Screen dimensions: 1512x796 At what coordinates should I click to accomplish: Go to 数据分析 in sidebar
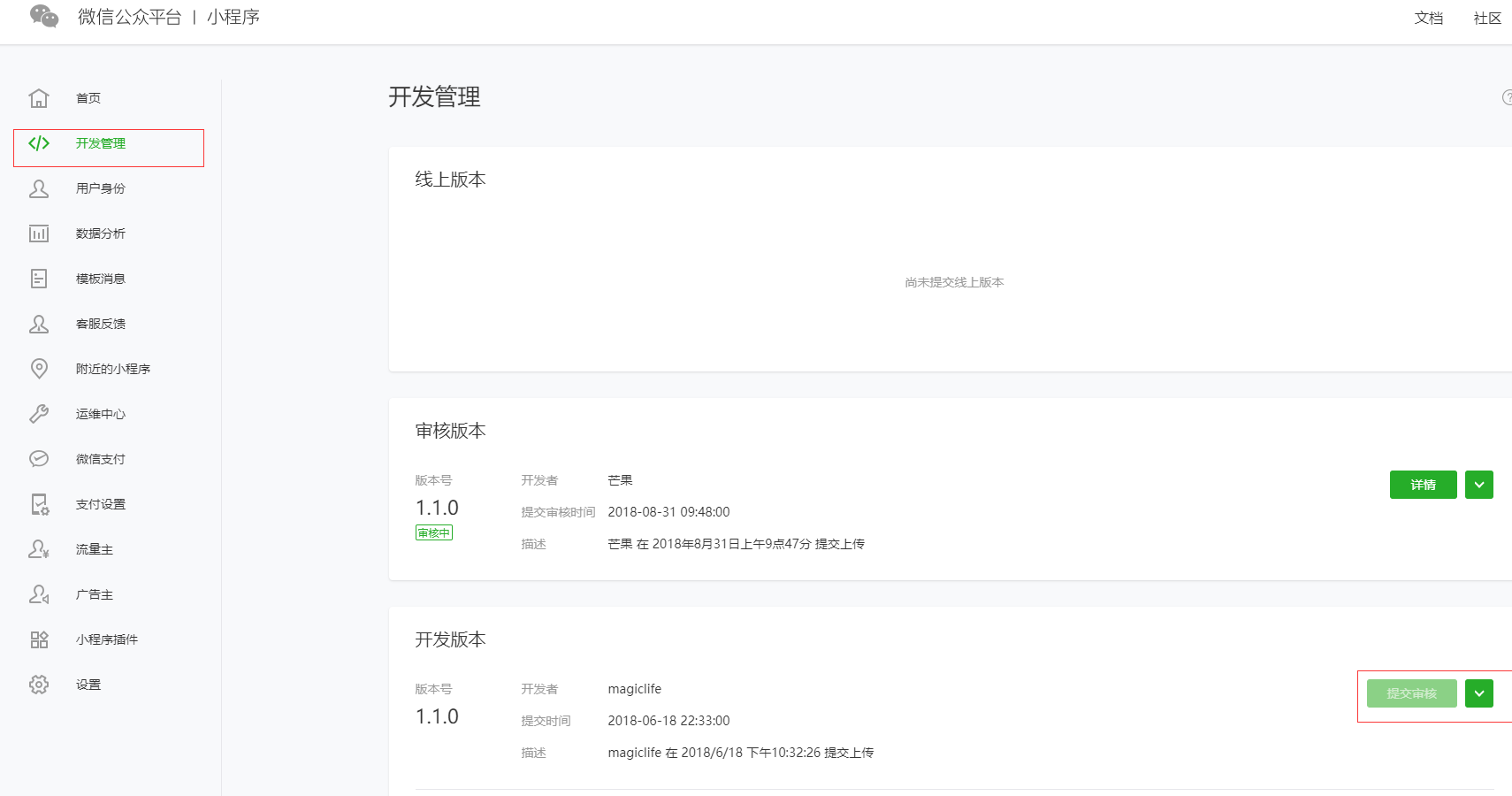pos(101,233)
